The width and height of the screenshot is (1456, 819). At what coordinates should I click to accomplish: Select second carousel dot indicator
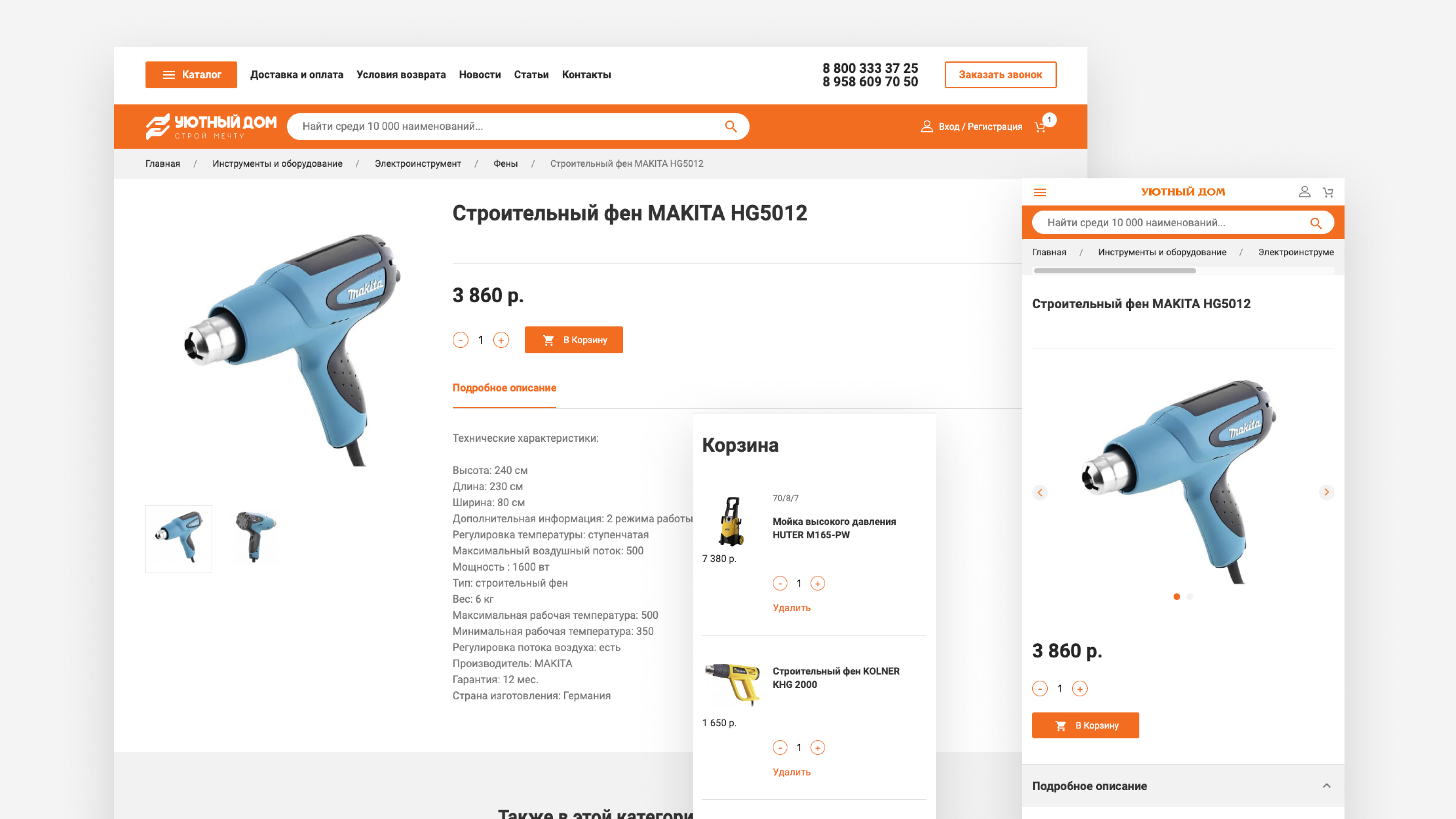coord(1190,596)
